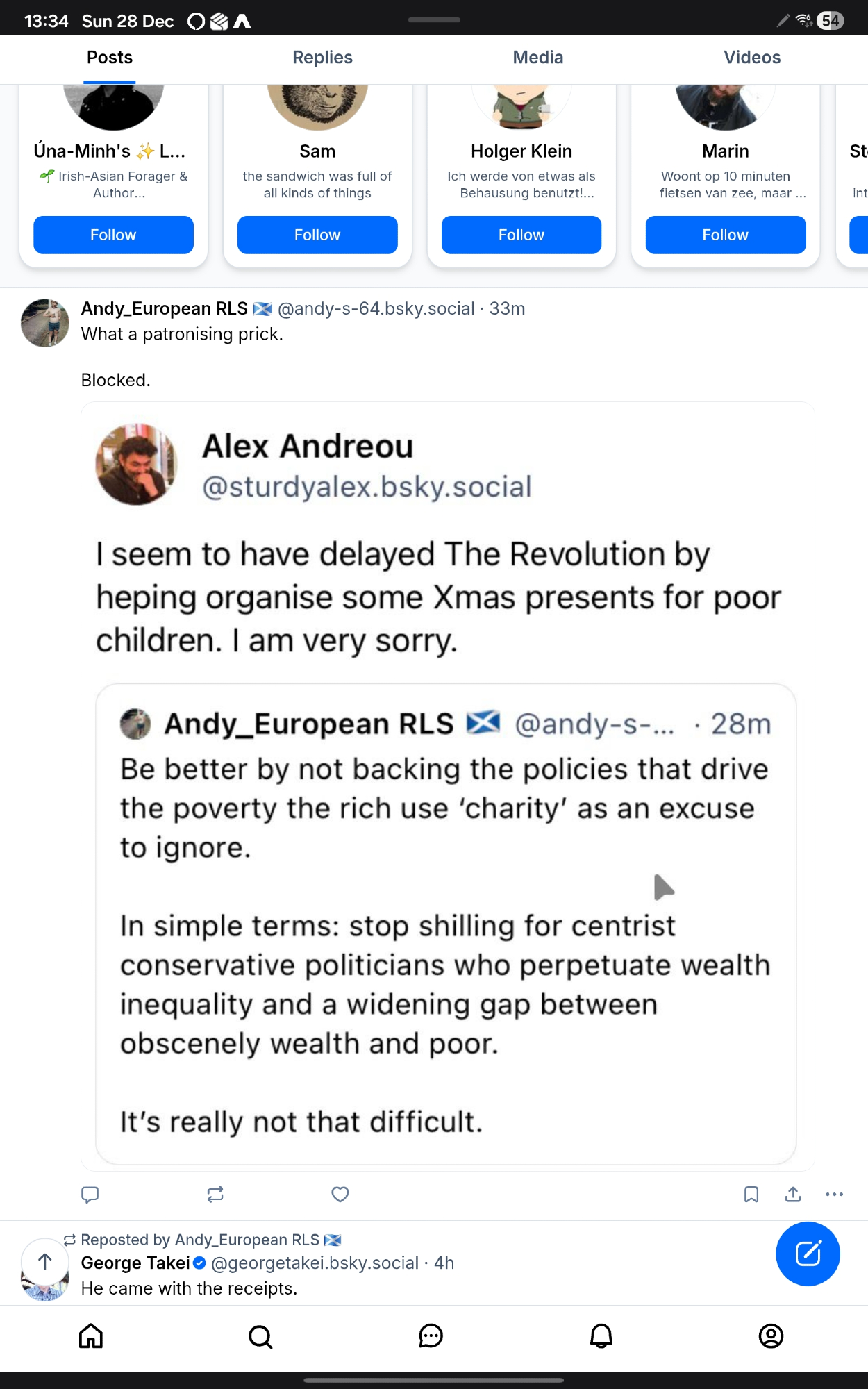The image size is (868, 1389).
Task: Open George Takei's profile link
Action: click(135, 1263)
